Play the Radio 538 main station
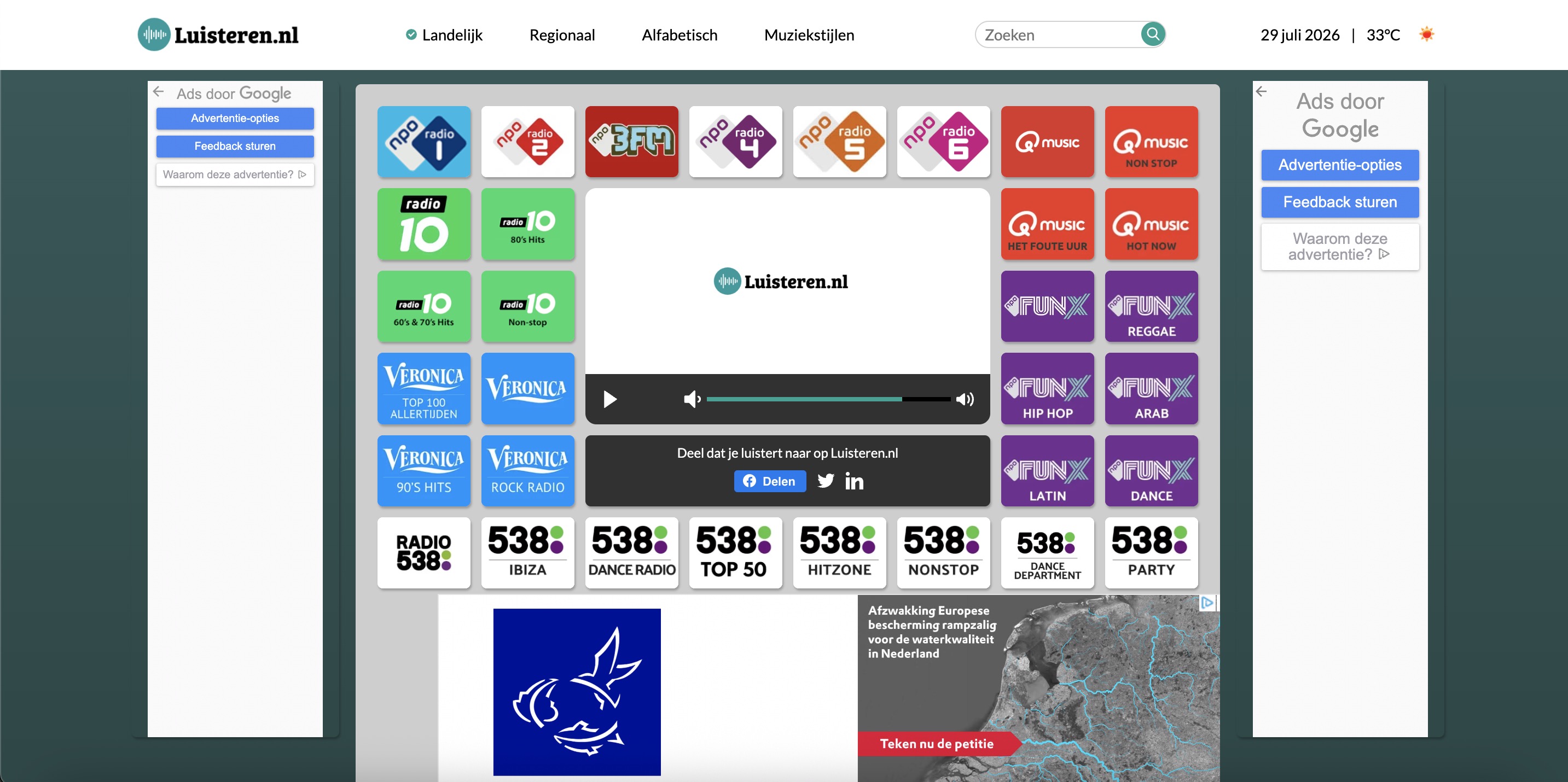The height and width of the screenshot is (782, 1568). coord(423,552)
